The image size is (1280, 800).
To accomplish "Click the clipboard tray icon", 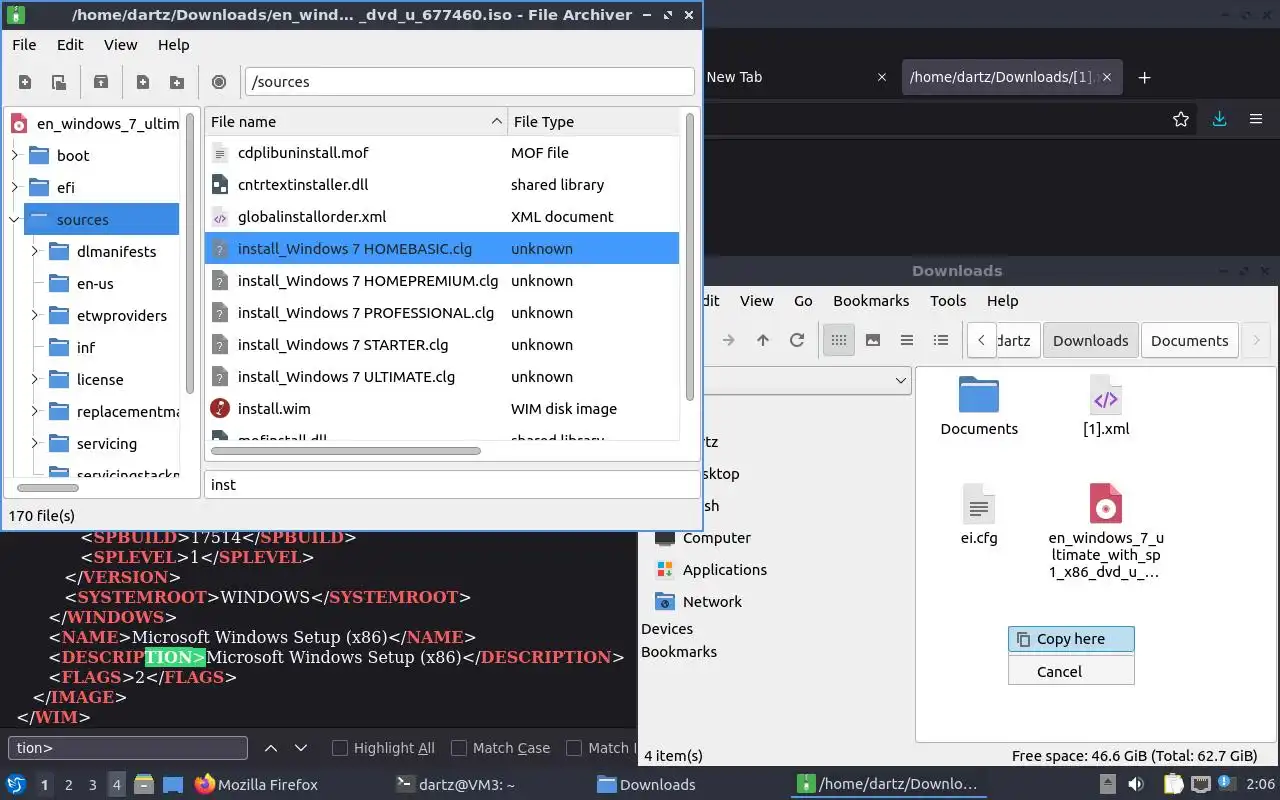I will pyautogui.click(x=1172, y=784).
